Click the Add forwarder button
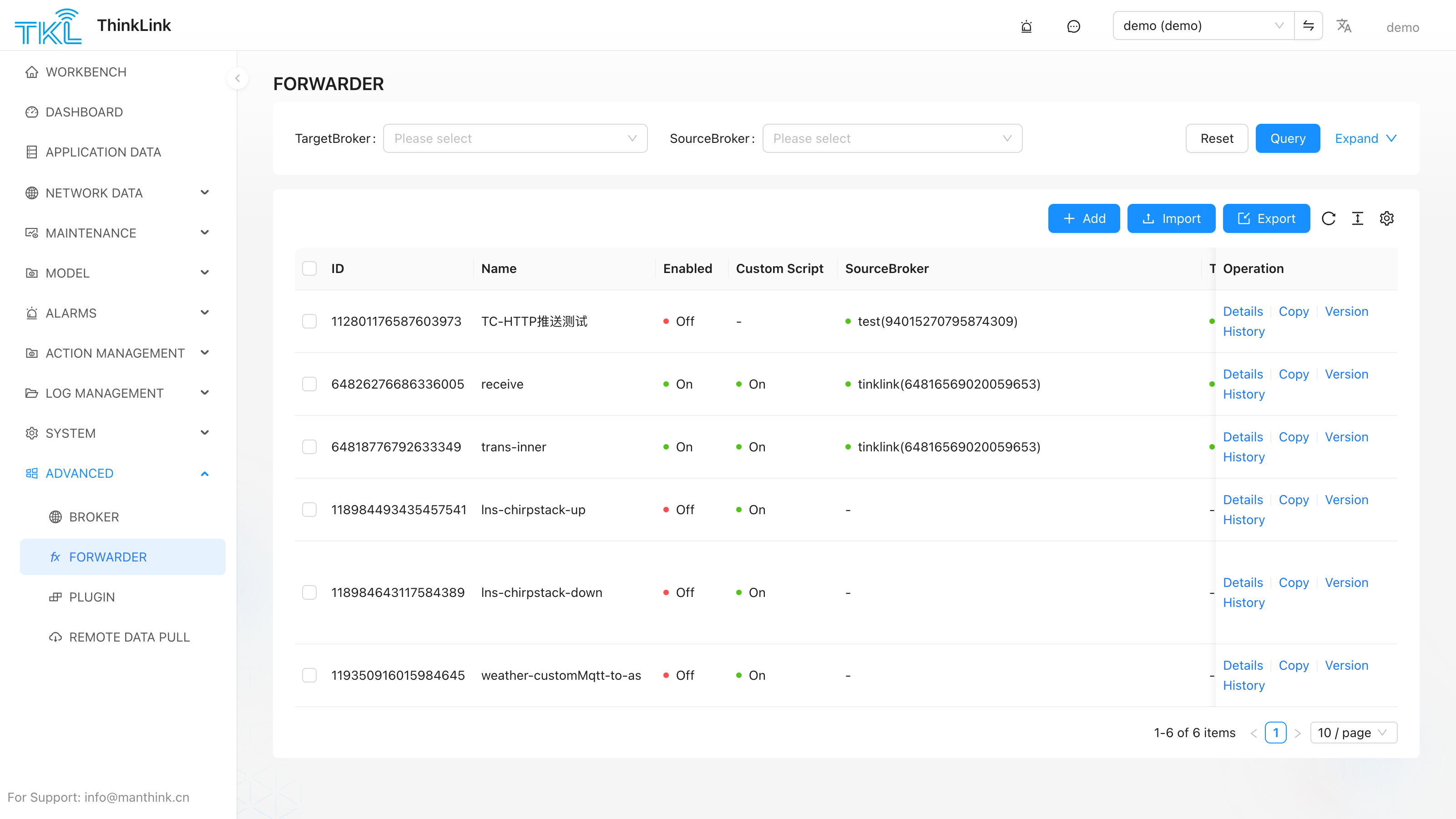 1083,219
